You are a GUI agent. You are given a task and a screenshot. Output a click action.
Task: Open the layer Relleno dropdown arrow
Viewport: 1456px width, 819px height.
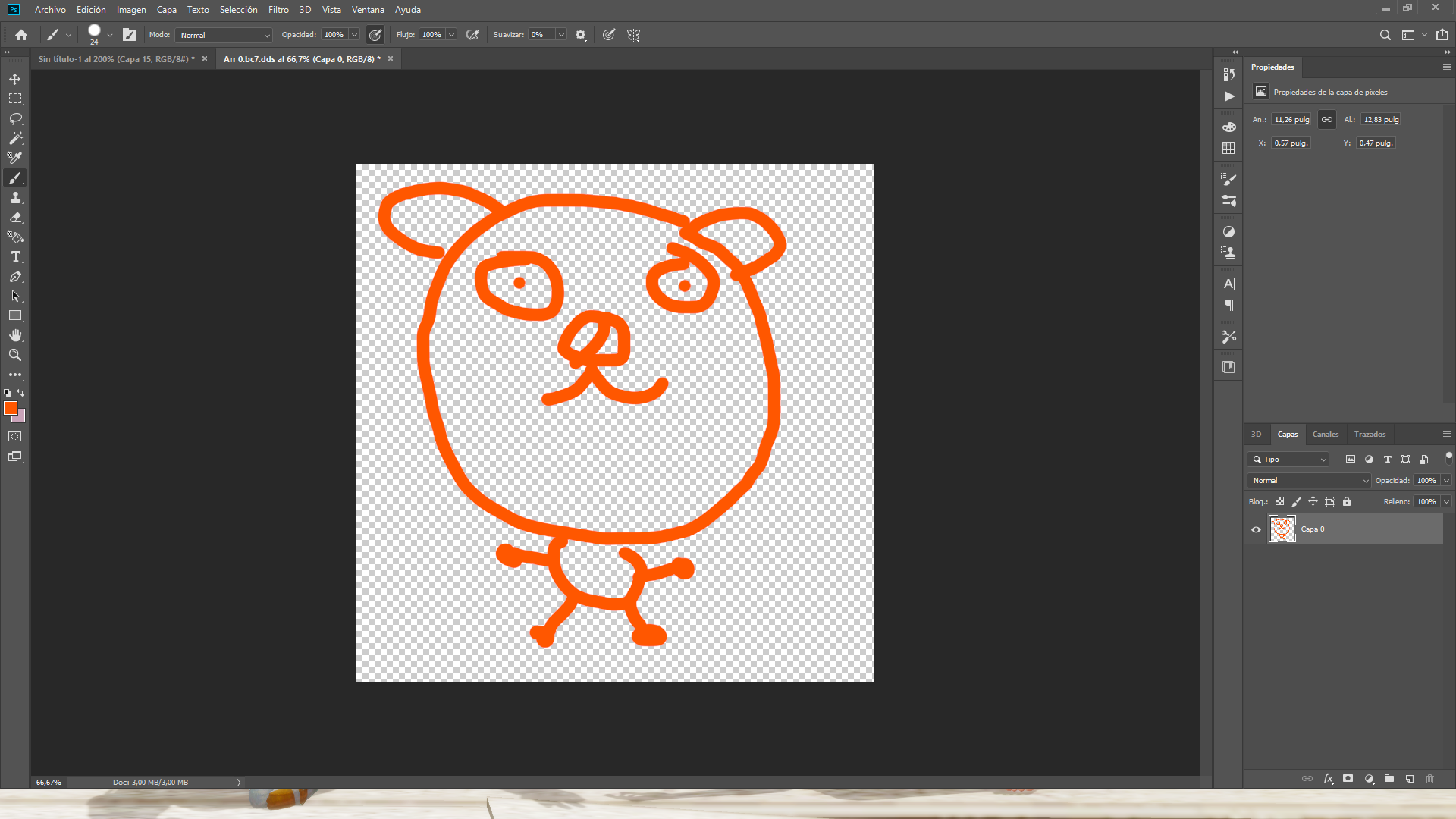1446,502
